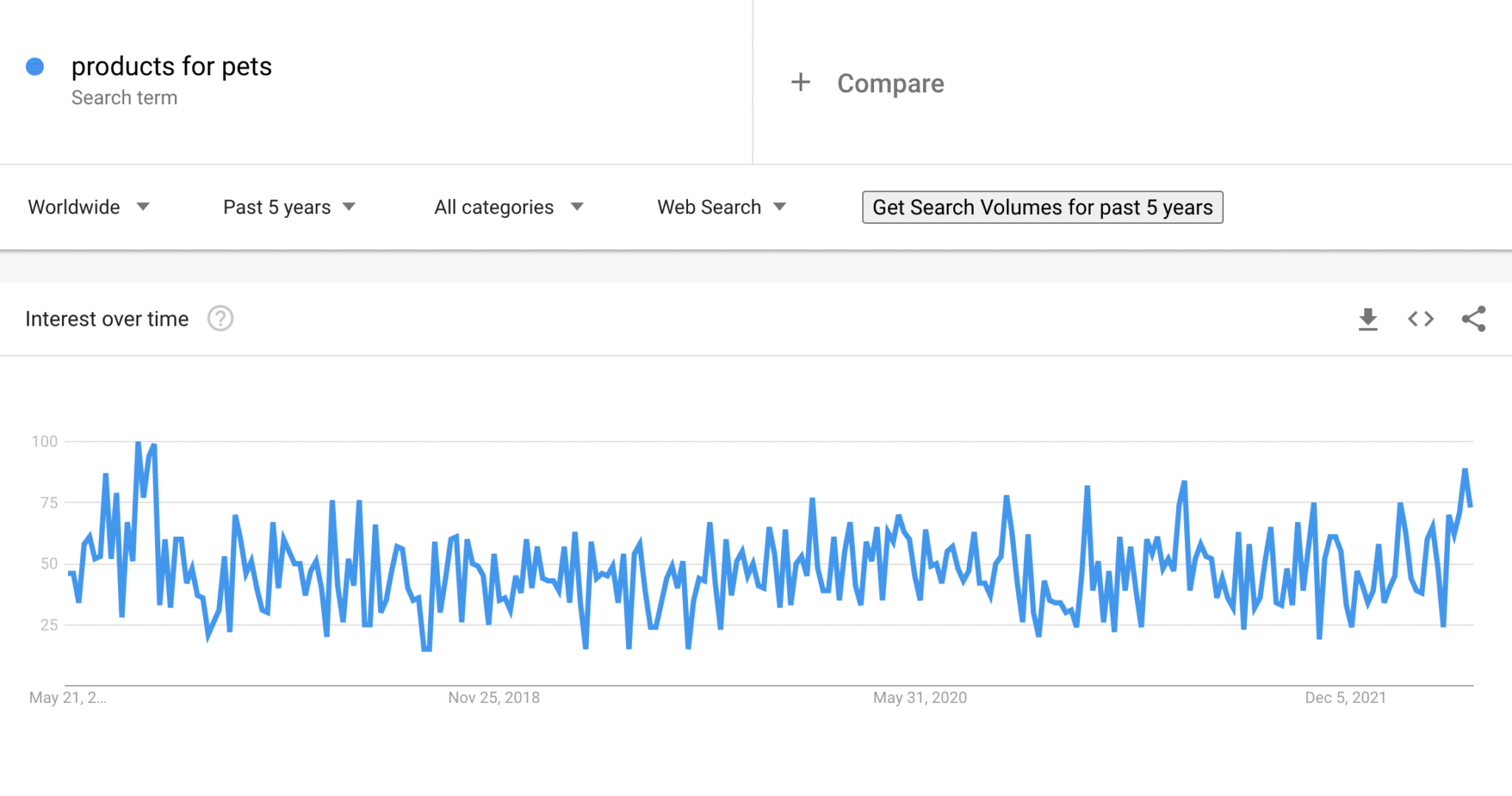Click the Dec 5, 2021 axis label

[x=1344, y=696]
